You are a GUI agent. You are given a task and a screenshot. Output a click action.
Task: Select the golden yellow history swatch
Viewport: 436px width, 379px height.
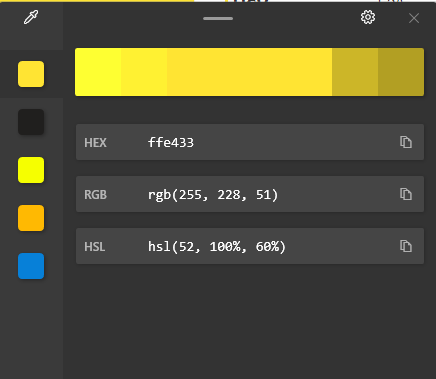[x=31, y=74]
